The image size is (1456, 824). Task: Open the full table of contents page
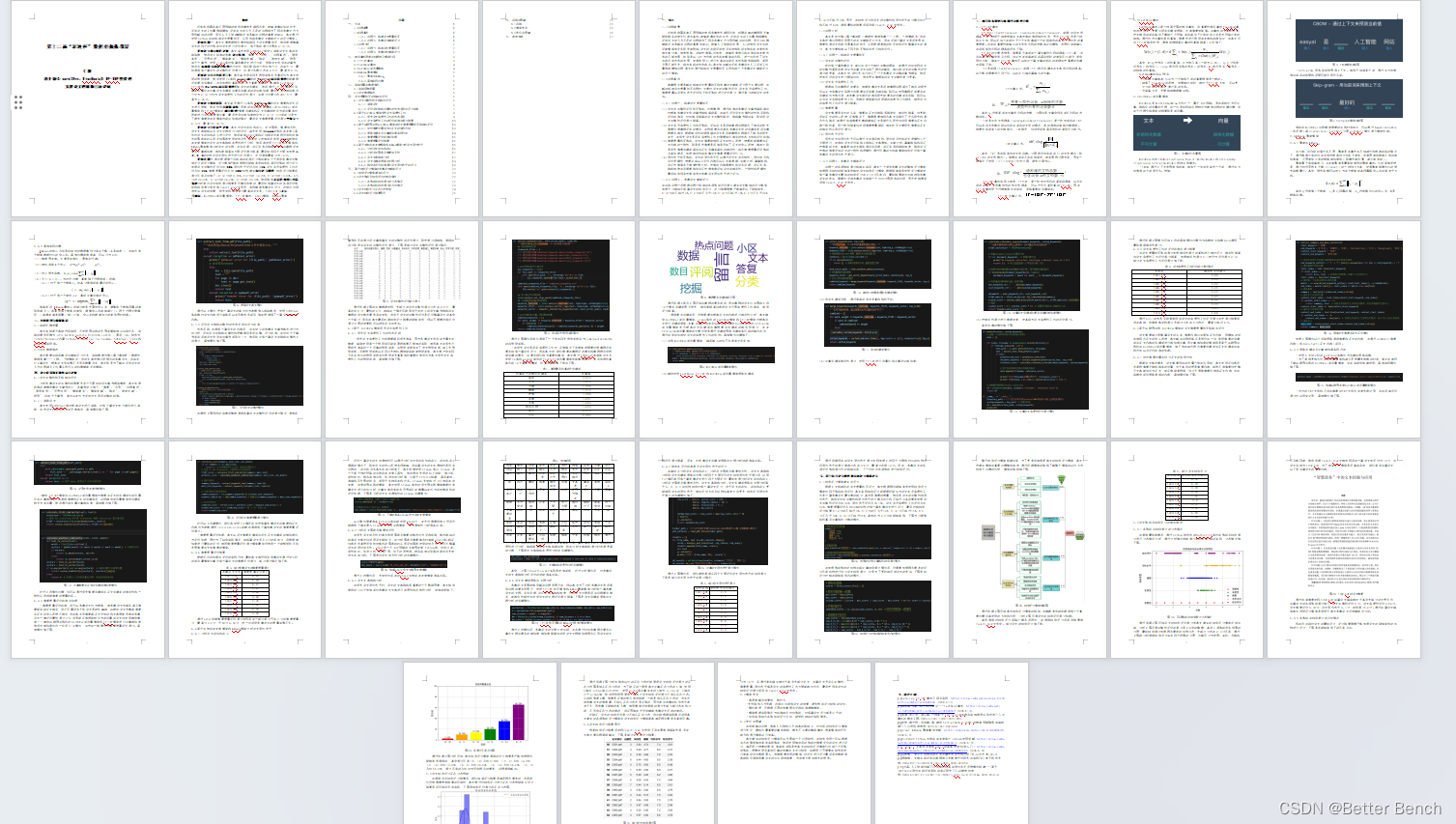click(402, 108)
